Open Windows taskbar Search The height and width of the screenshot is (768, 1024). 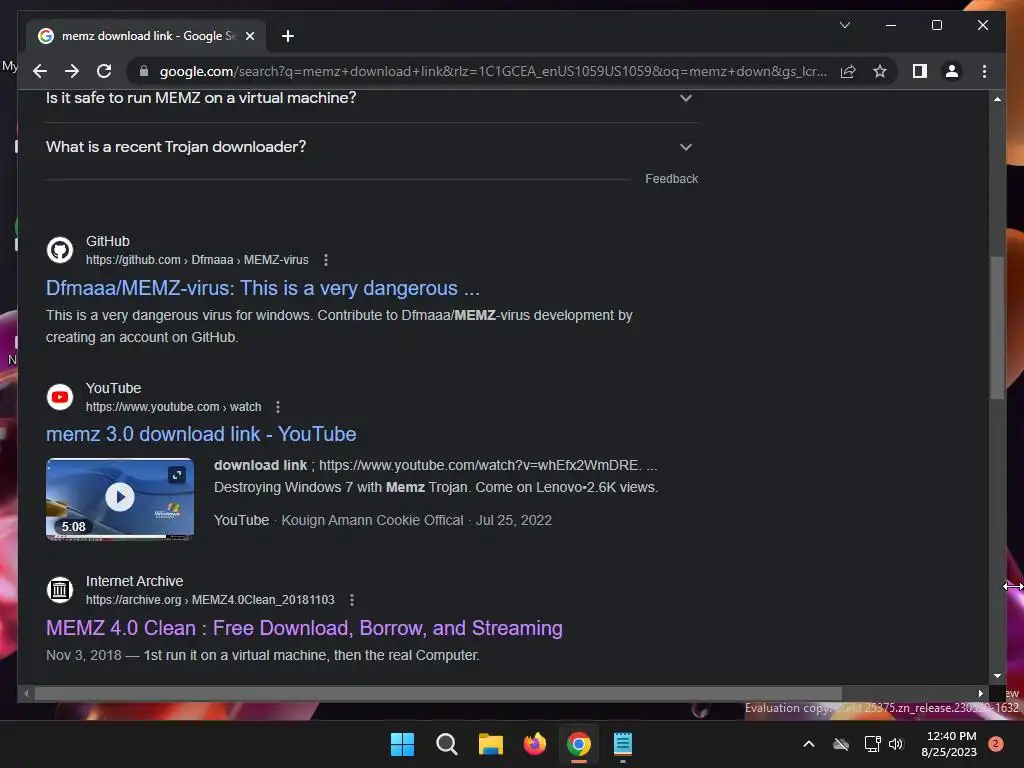click(447, 744)
